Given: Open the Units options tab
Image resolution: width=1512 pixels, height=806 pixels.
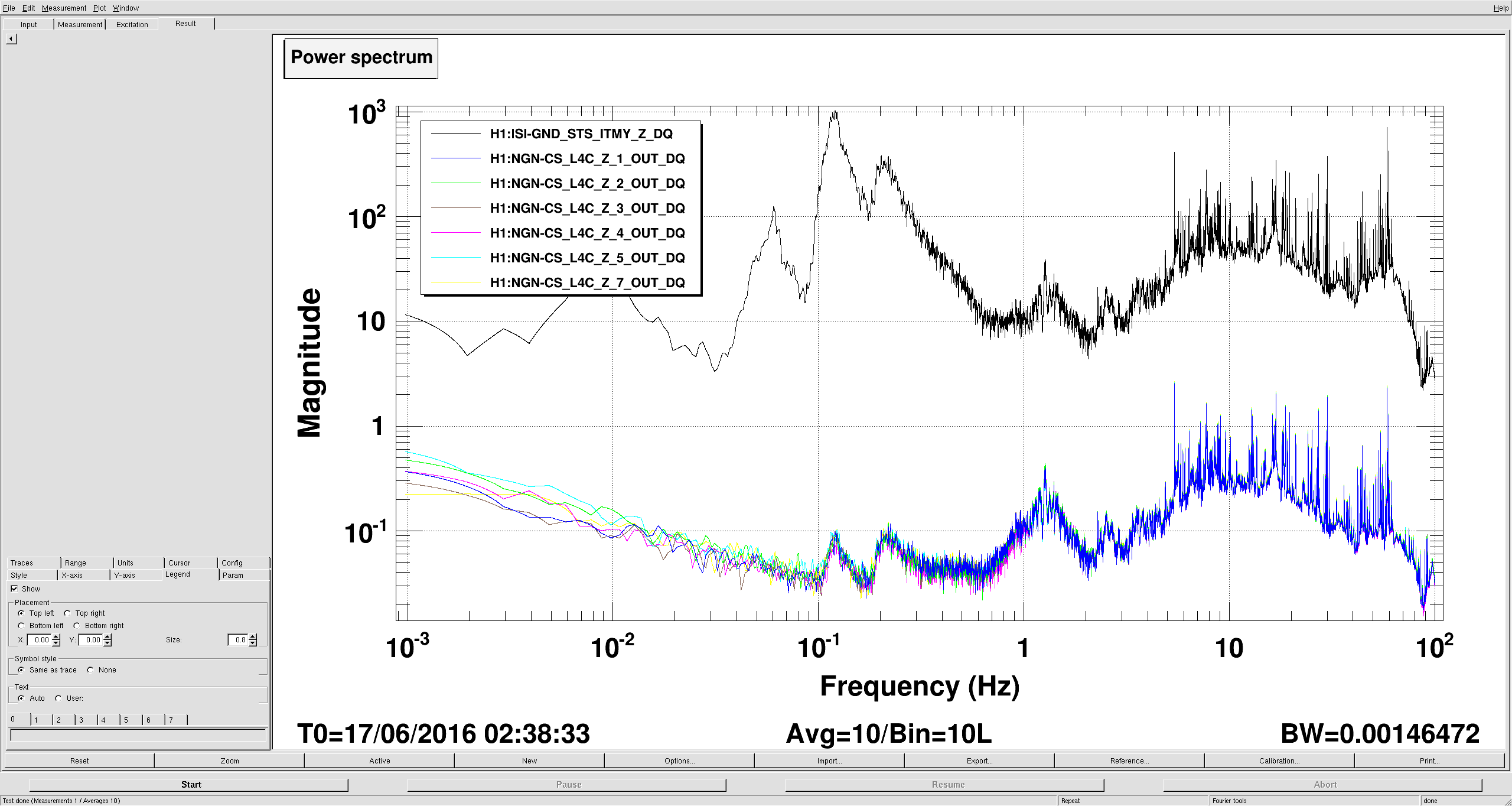Looking at the screenshot, I should click(138, 563).
